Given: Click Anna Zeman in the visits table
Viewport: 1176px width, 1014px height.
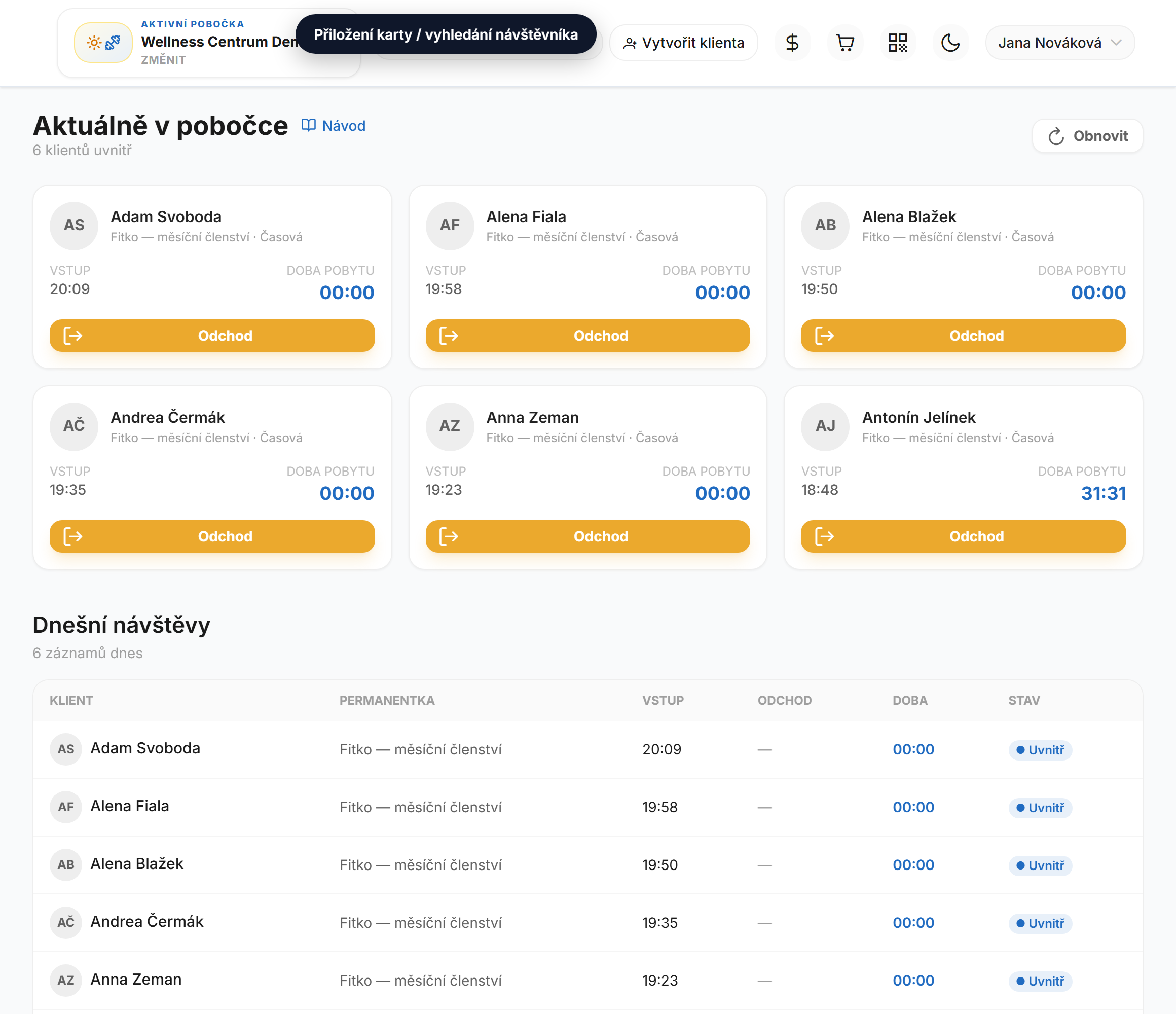Looking at the screenshot, I should 136,980.
